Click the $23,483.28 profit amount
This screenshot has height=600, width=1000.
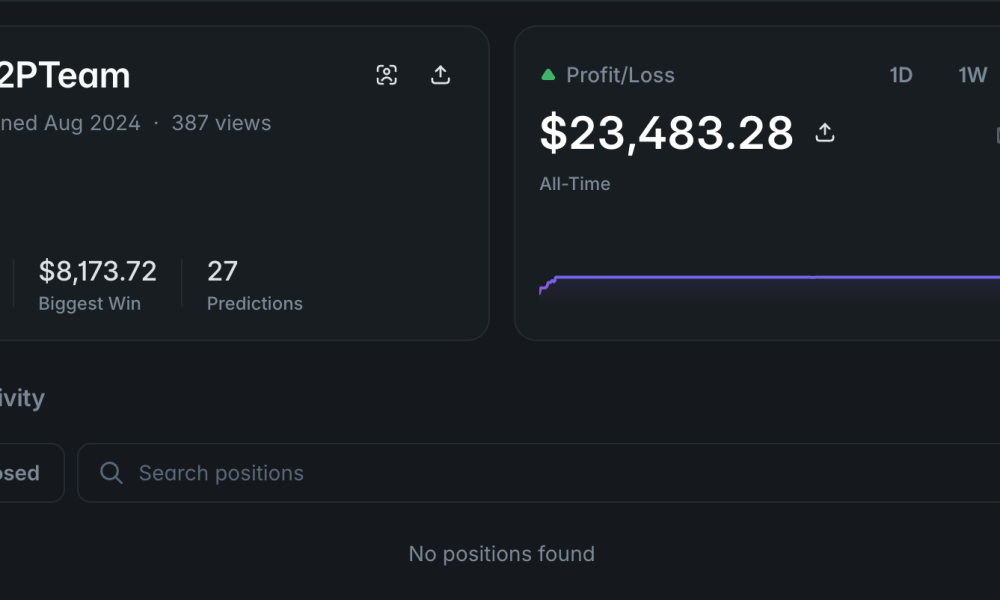[x=666, y=133]
